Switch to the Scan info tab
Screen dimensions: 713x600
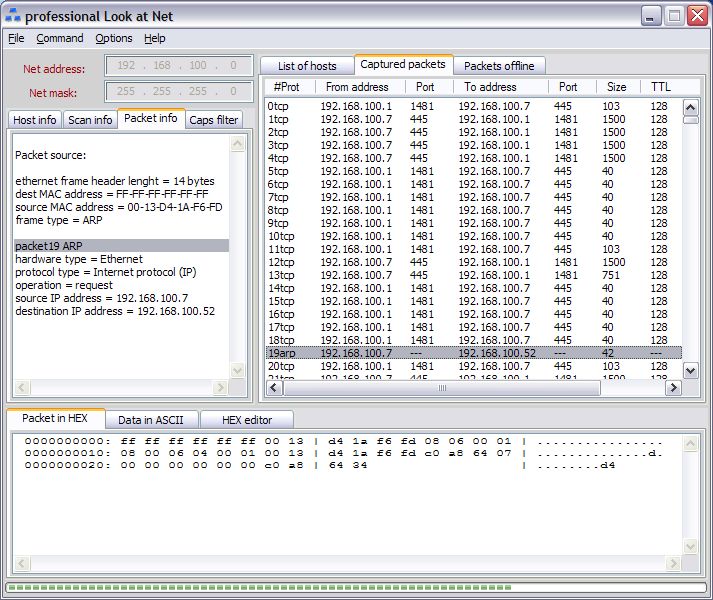point(90,120)
